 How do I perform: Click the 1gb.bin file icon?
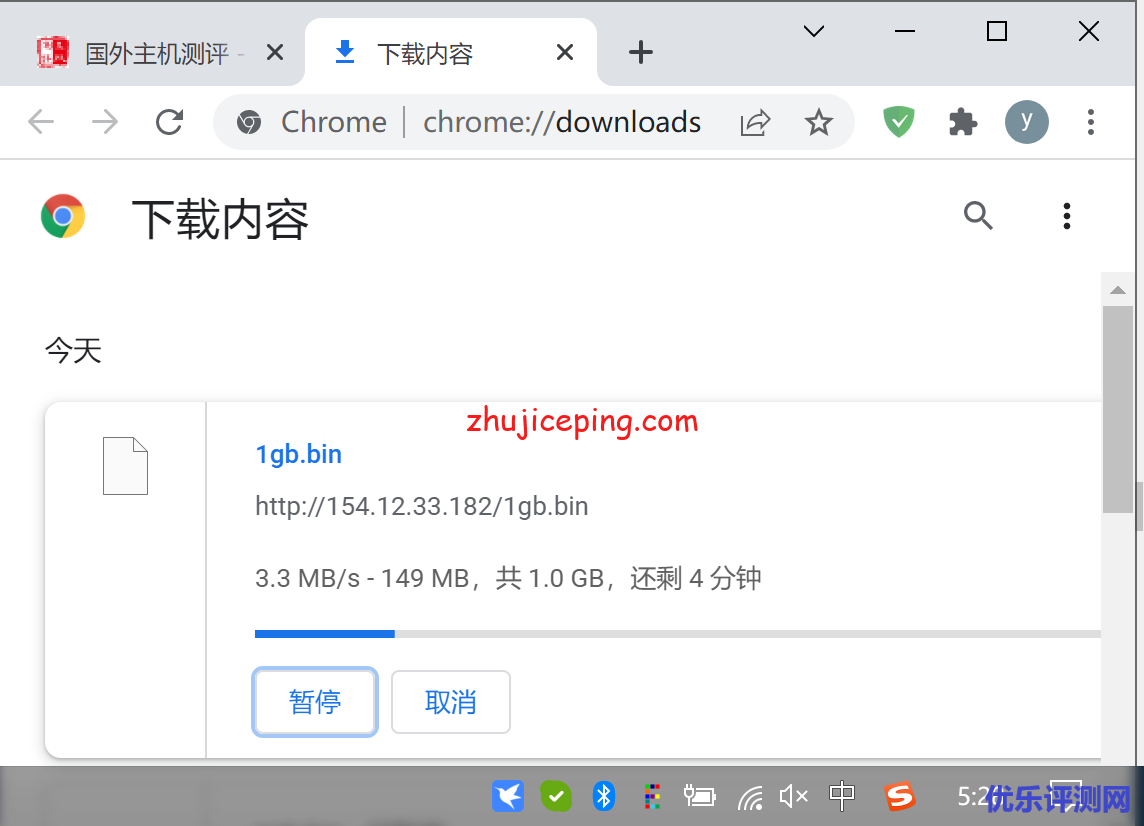tap(125, 466)
